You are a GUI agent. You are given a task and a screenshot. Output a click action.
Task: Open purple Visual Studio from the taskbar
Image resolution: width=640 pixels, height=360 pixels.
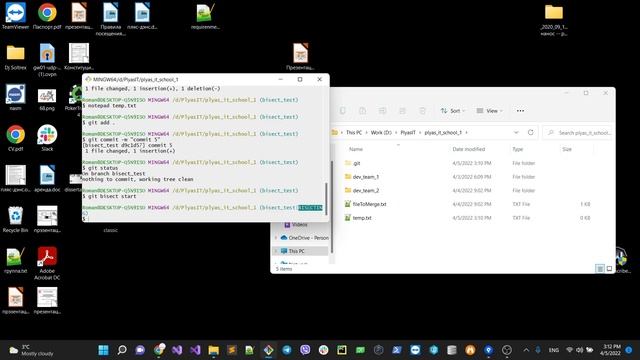coord(195,350)
